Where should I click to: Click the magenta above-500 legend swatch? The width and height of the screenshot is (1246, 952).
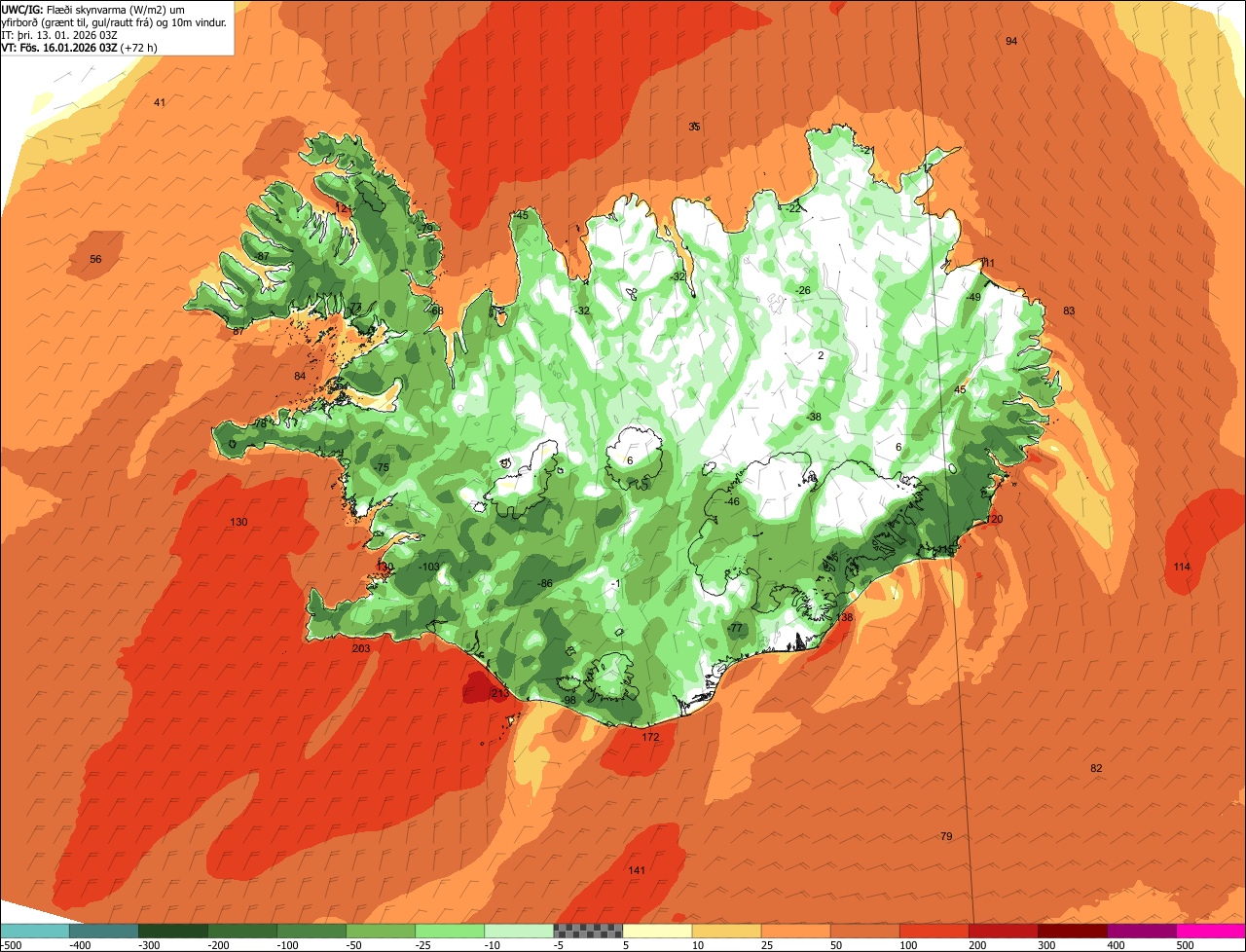1211,931
